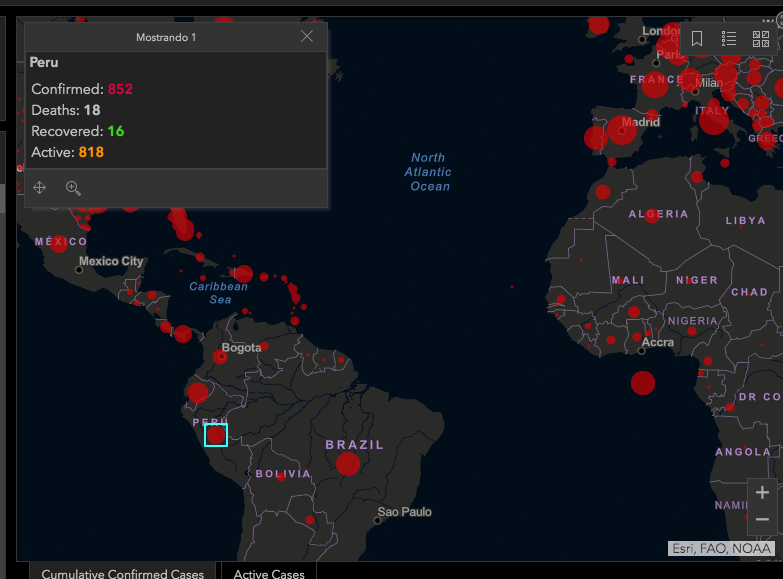The image size is (783, 579).
Task: Click the Bolivia case circle
Action: click(x=281, y=477)
